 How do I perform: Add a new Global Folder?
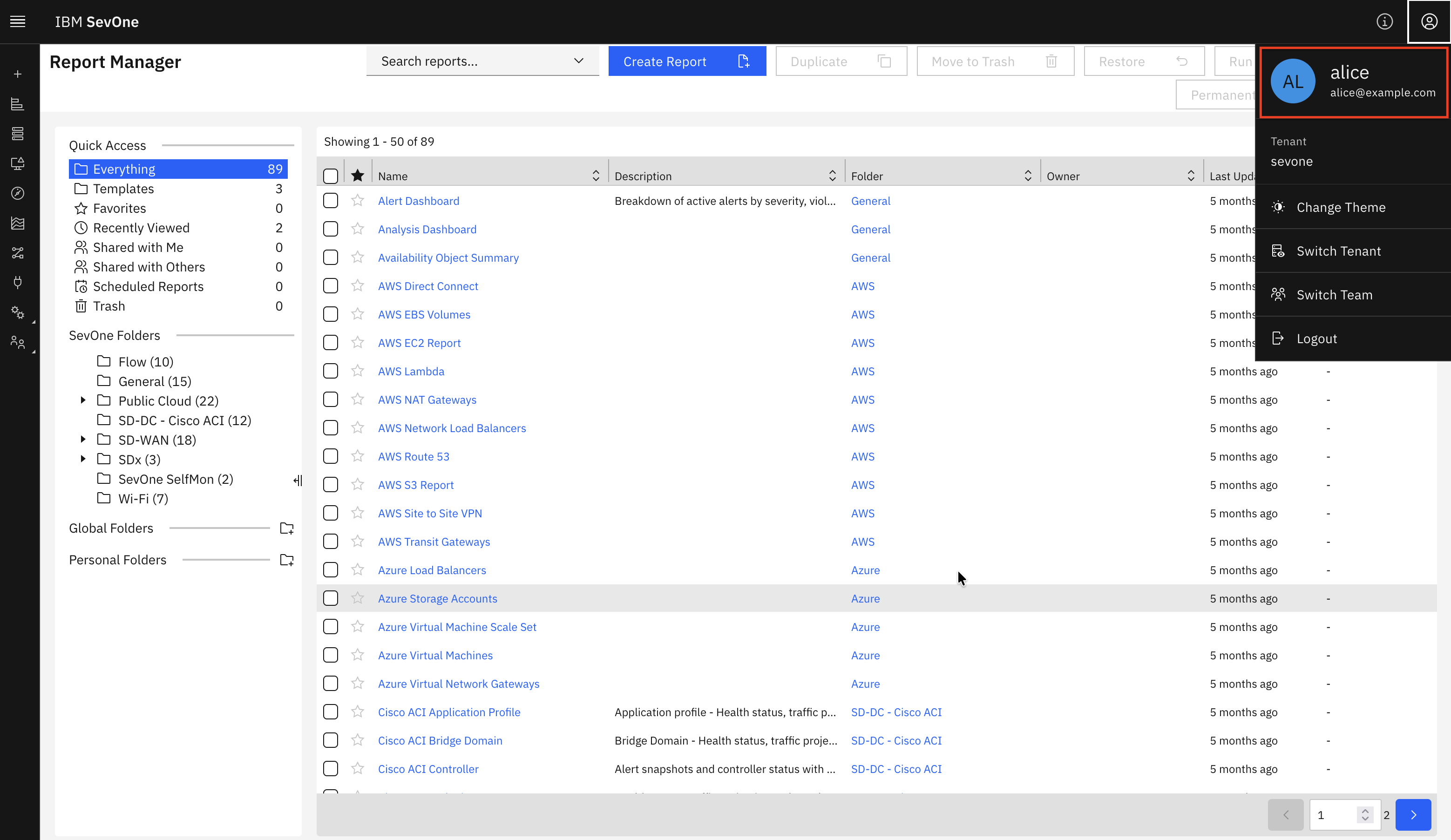click(287, 528)
